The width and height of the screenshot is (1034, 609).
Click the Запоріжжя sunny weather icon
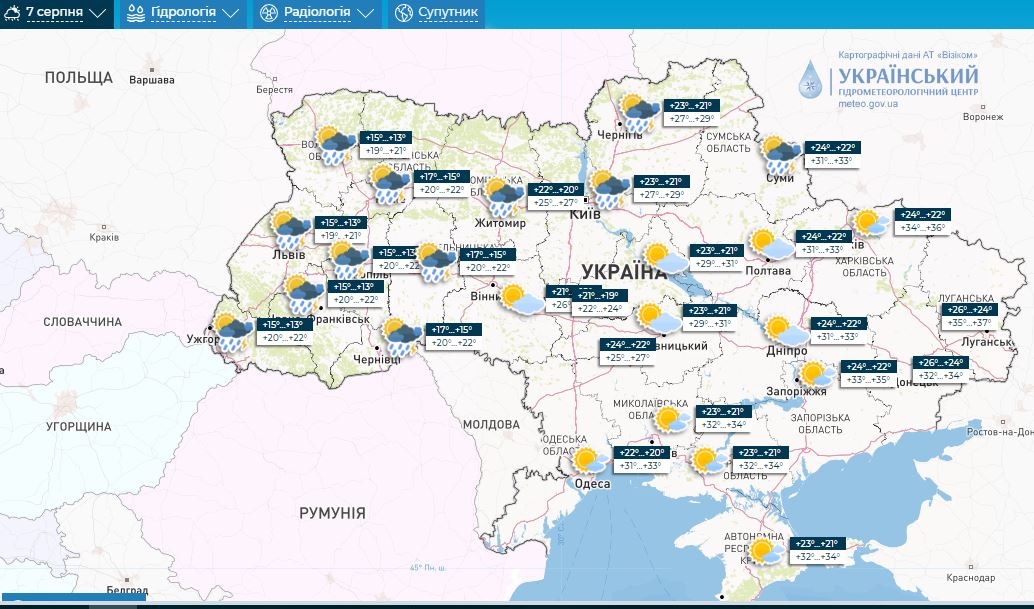pos(816,373)
